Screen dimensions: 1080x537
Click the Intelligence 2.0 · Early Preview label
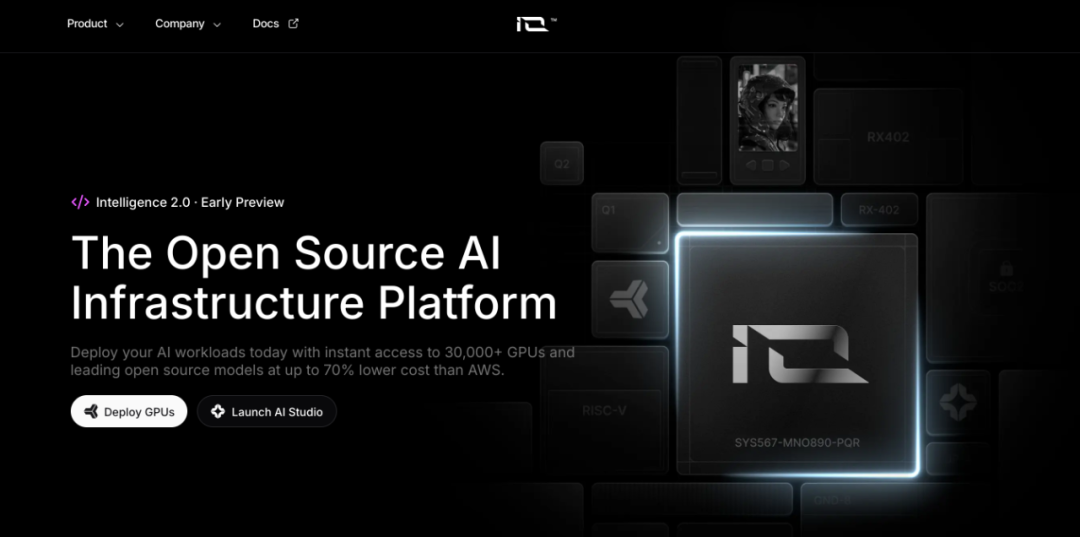[190, 202]
